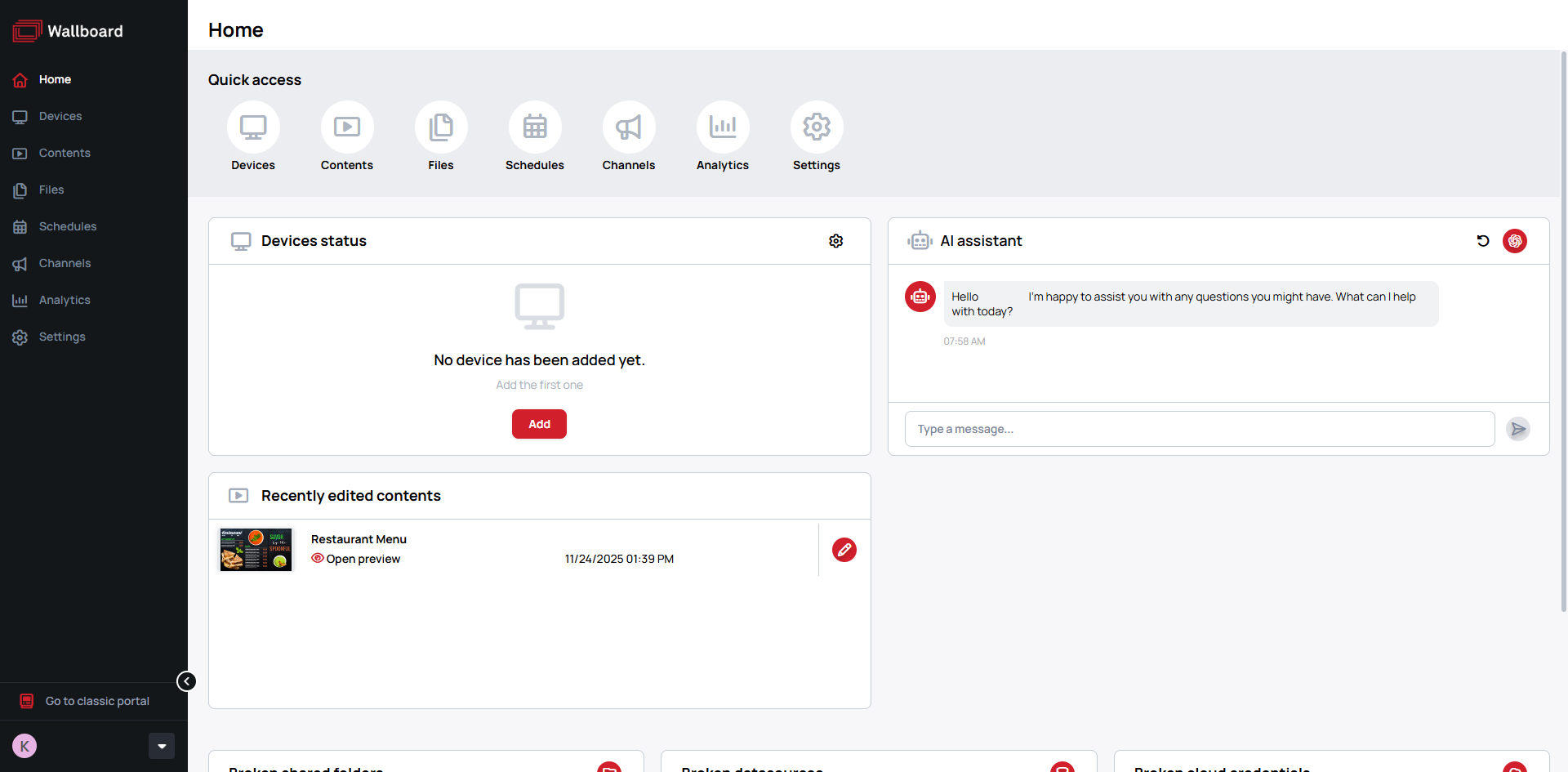Click the AI assistant robot header icon
The width and height of the screenshot is (1568, 772).
click(x=920, y=241)
